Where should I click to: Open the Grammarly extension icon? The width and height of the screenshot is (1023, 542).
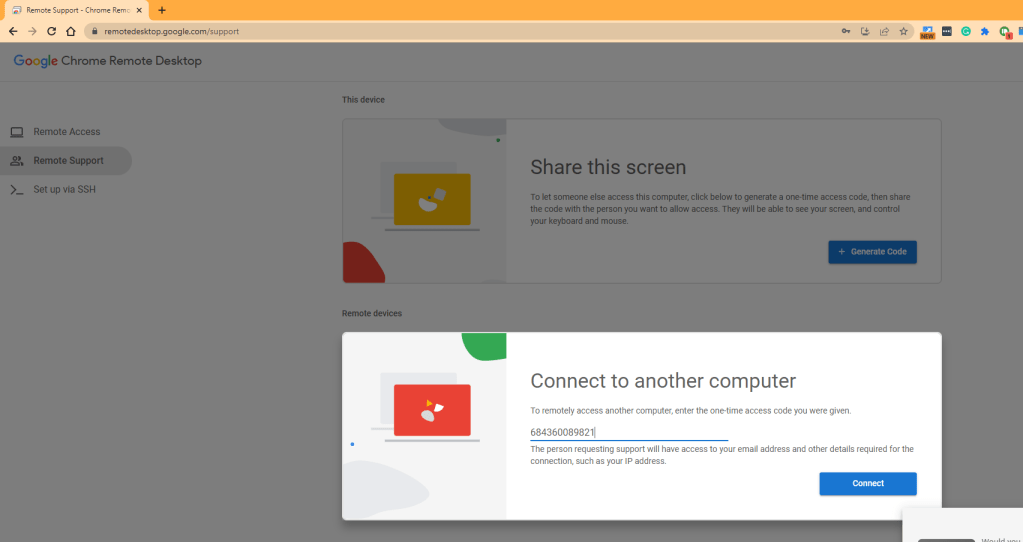coord(966,31)
